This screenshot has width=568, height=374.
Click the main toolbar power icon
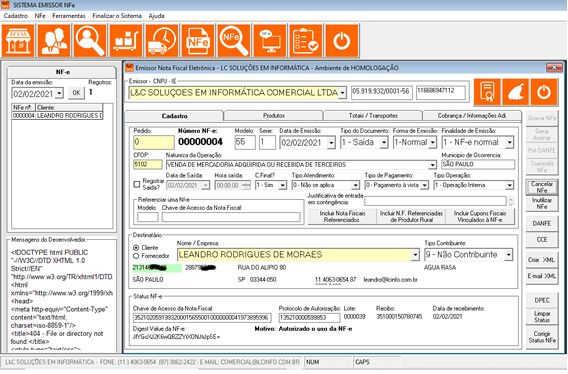[x=342, y=41]
